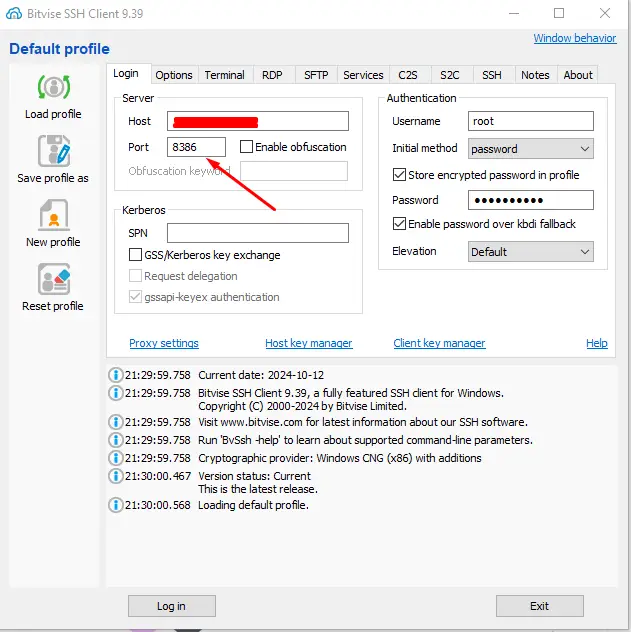Click the Help link
Image resolution: width=631 pixels, height=632 pixels.
click(x=597, y=343)
